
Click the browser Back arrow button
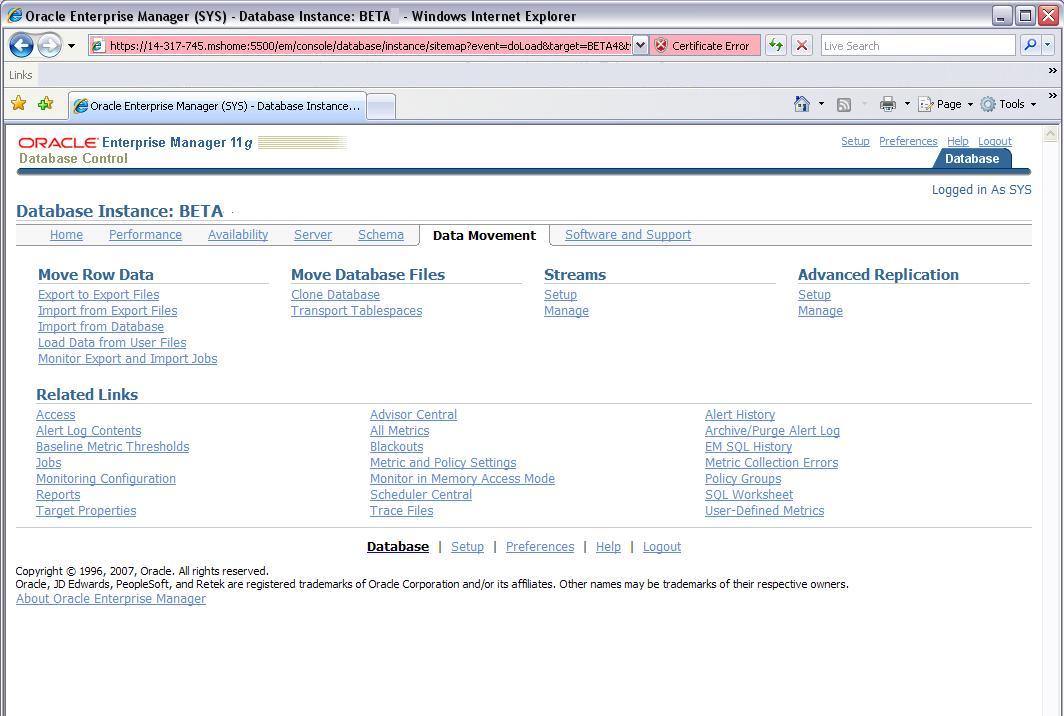(x=21, y=45)
